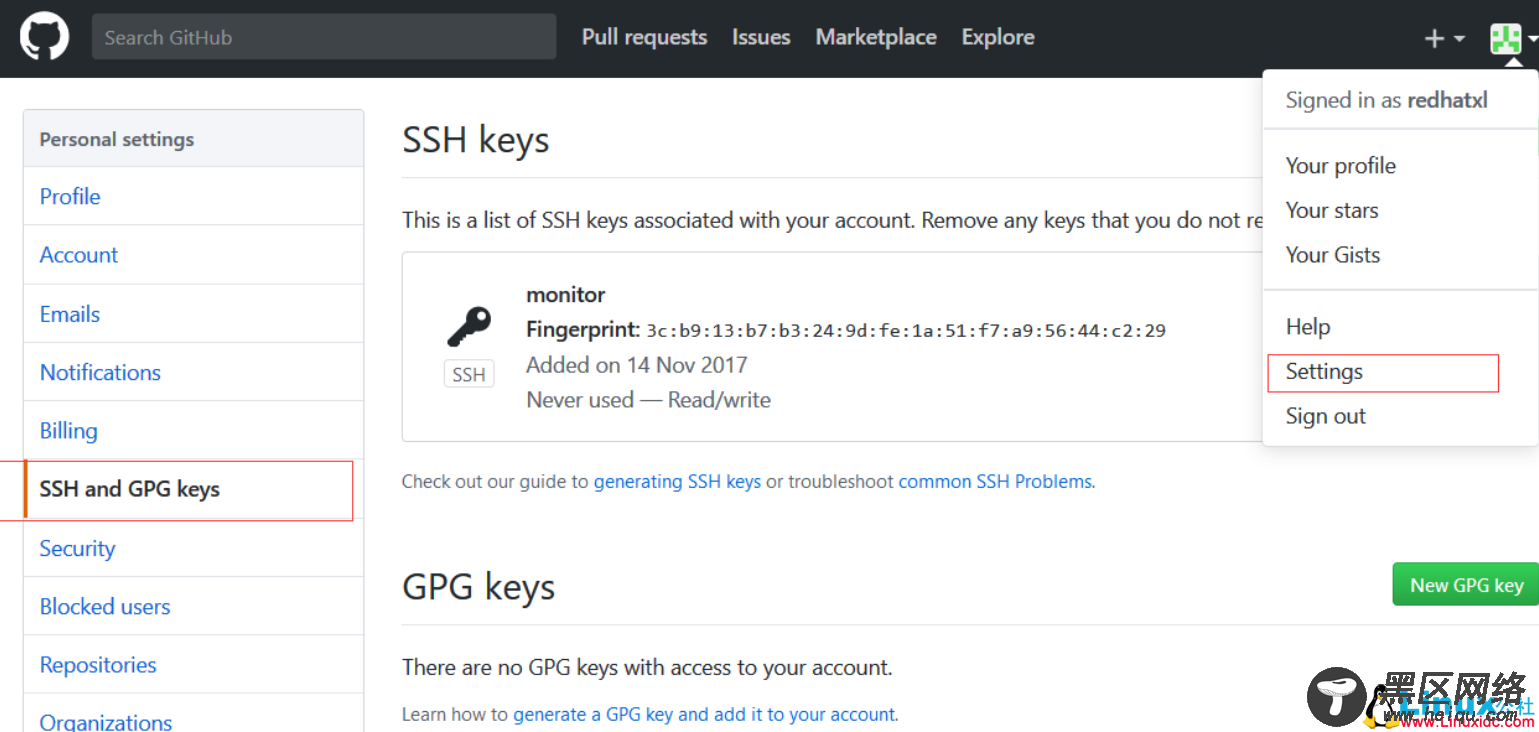Select Your profile in user menu

coord(1340,166)
